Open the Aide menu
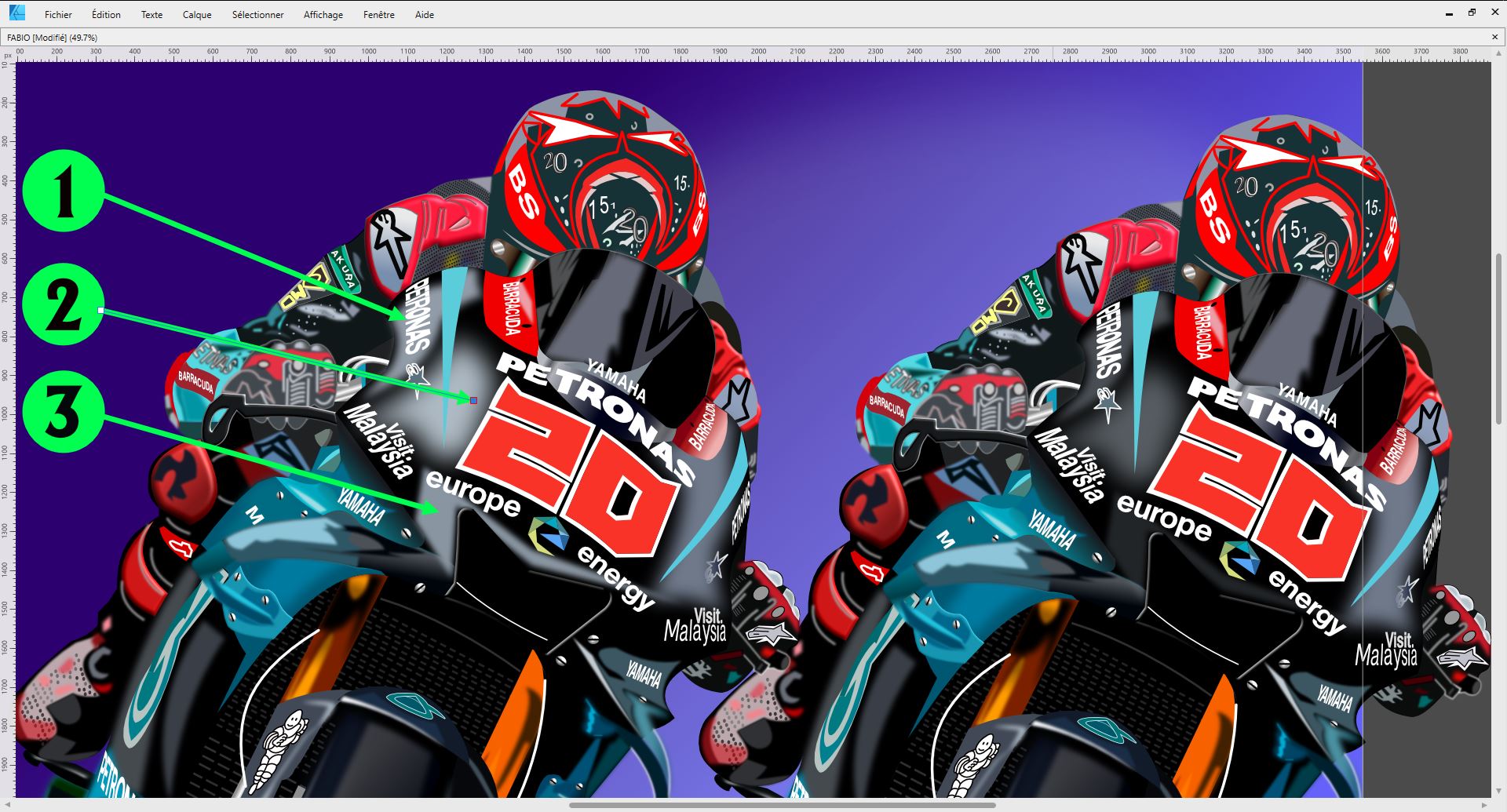1507x812 pixels. (425, 14)
